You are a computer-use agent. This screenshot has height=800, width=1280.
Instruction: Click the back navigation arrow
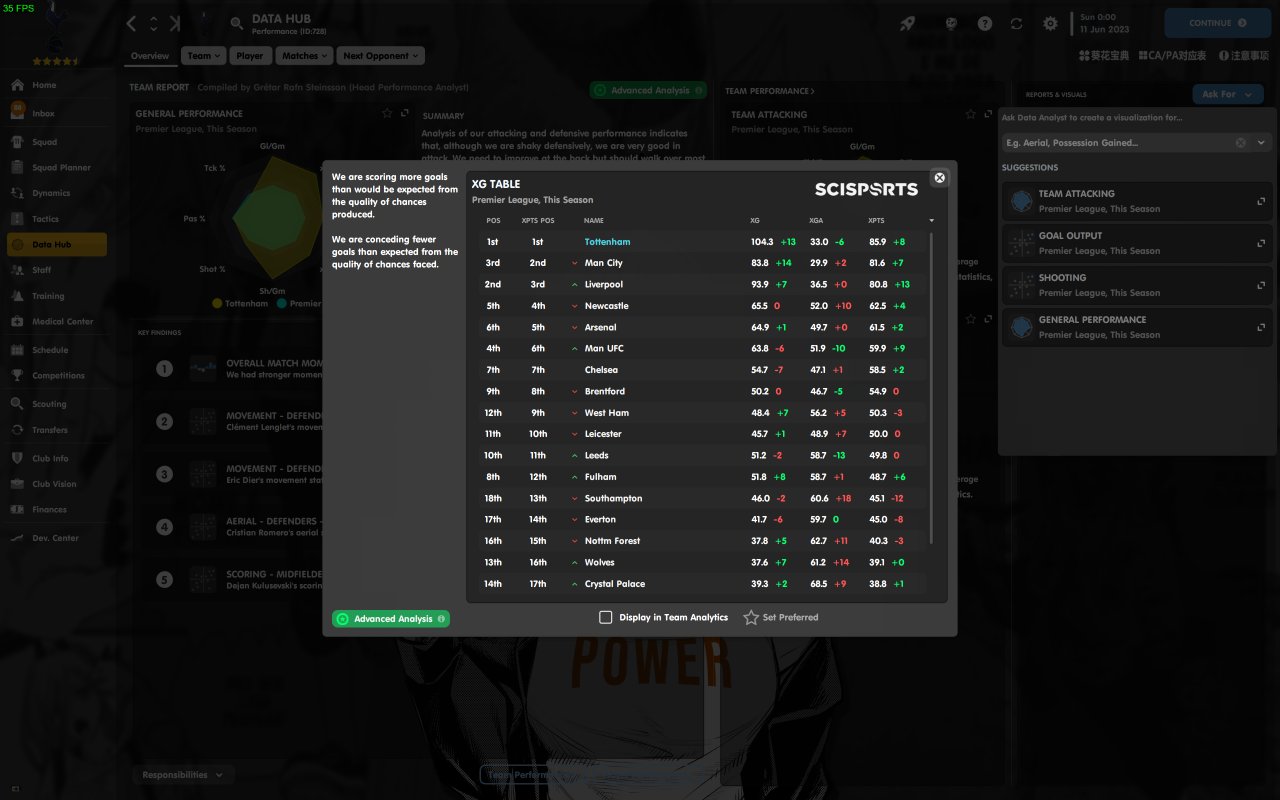tap(132, 23)
